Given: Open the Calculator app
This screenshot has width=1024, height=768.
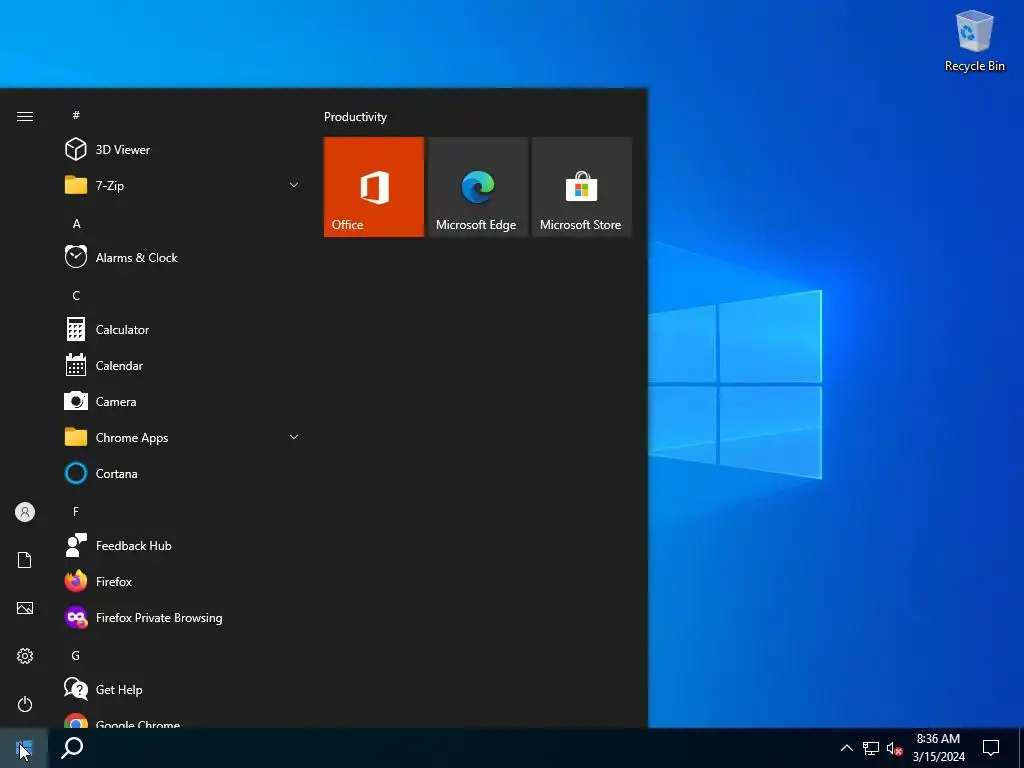Looking at the screenshot, I should (x=183, y=330).
